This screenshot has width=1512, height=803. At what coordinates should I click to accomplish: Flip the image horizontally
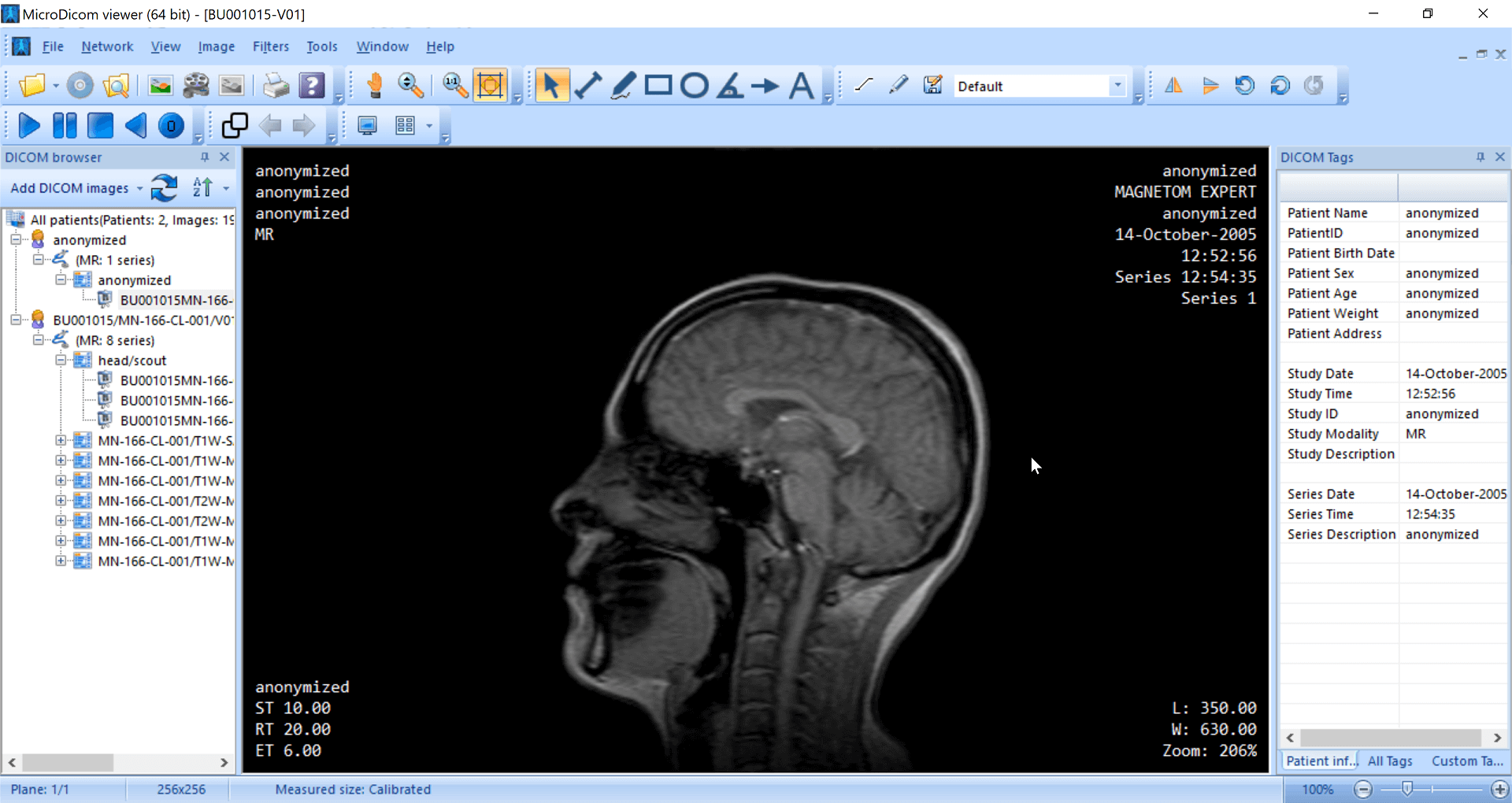[x=1173, y=85]
